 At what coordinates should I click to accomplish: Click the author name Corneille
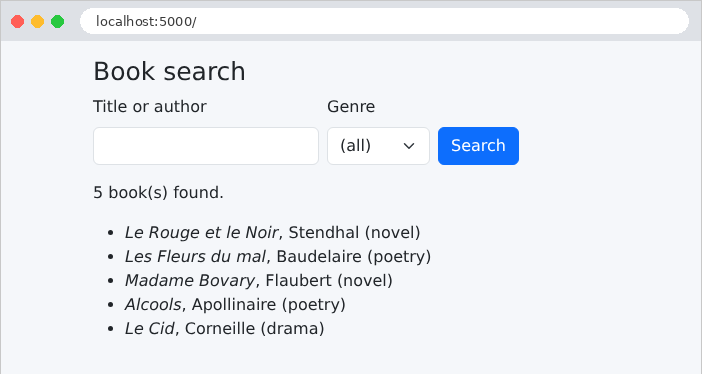220,328
